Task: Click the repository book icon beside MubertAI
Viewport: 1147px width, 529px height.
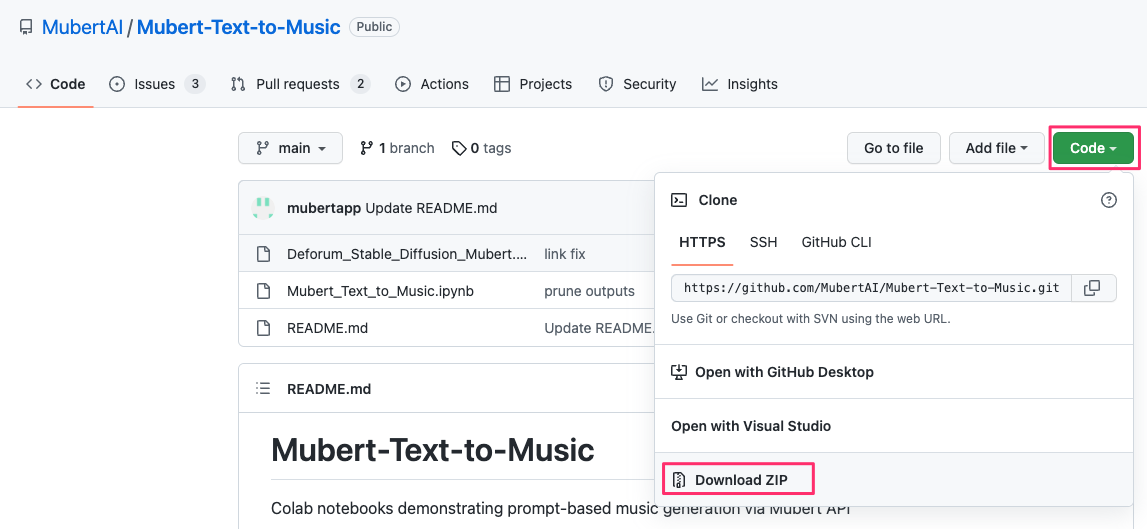Action: pyautogui.click(x=26, y=28)
